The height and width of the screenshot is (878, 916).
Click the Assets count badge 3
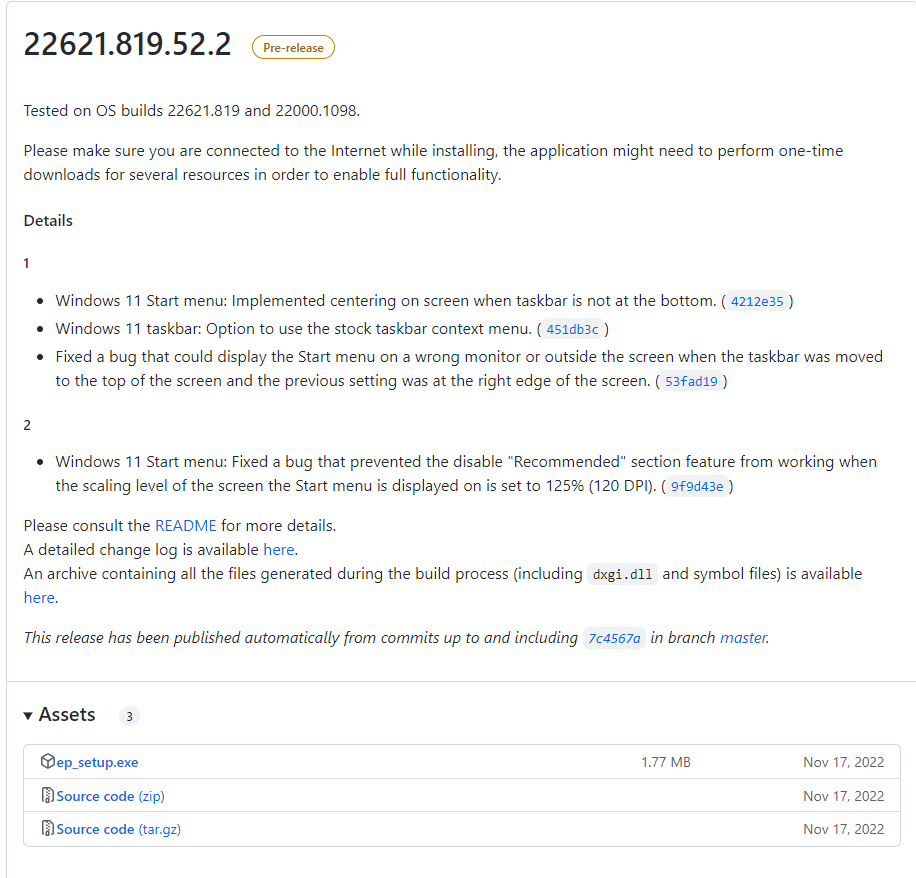(129, 716)
